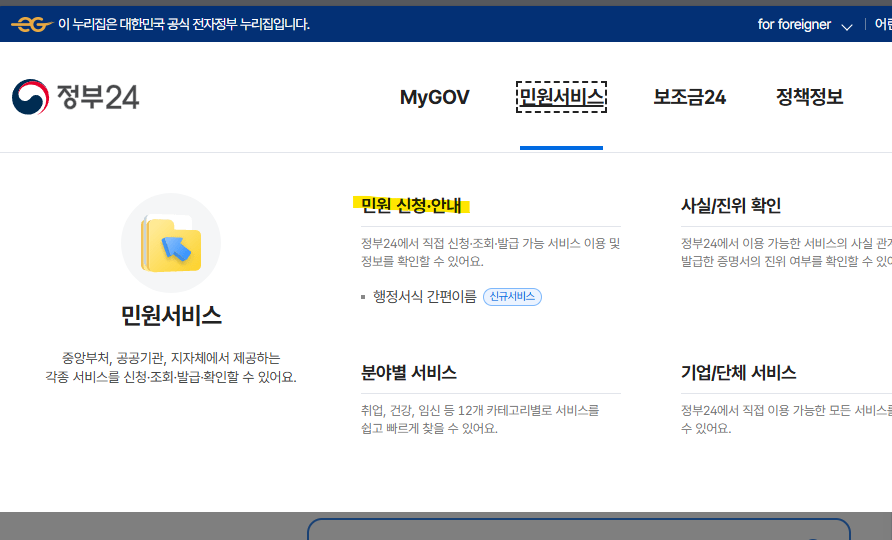892x540 pixels.
Task: Click the 민원서비스 folder illustration
Action: pyautogui.click(x=171, y=243)
